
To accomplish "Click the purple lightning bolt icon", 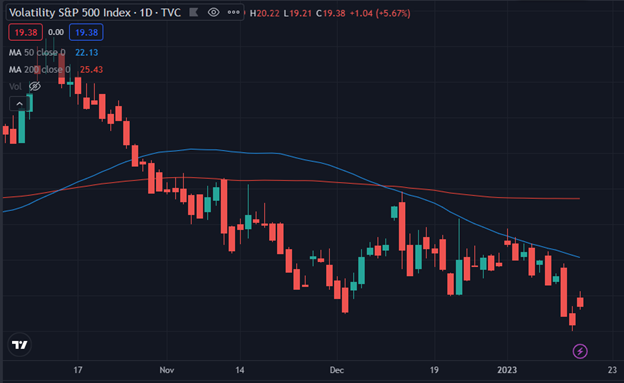I will point(580,351).
